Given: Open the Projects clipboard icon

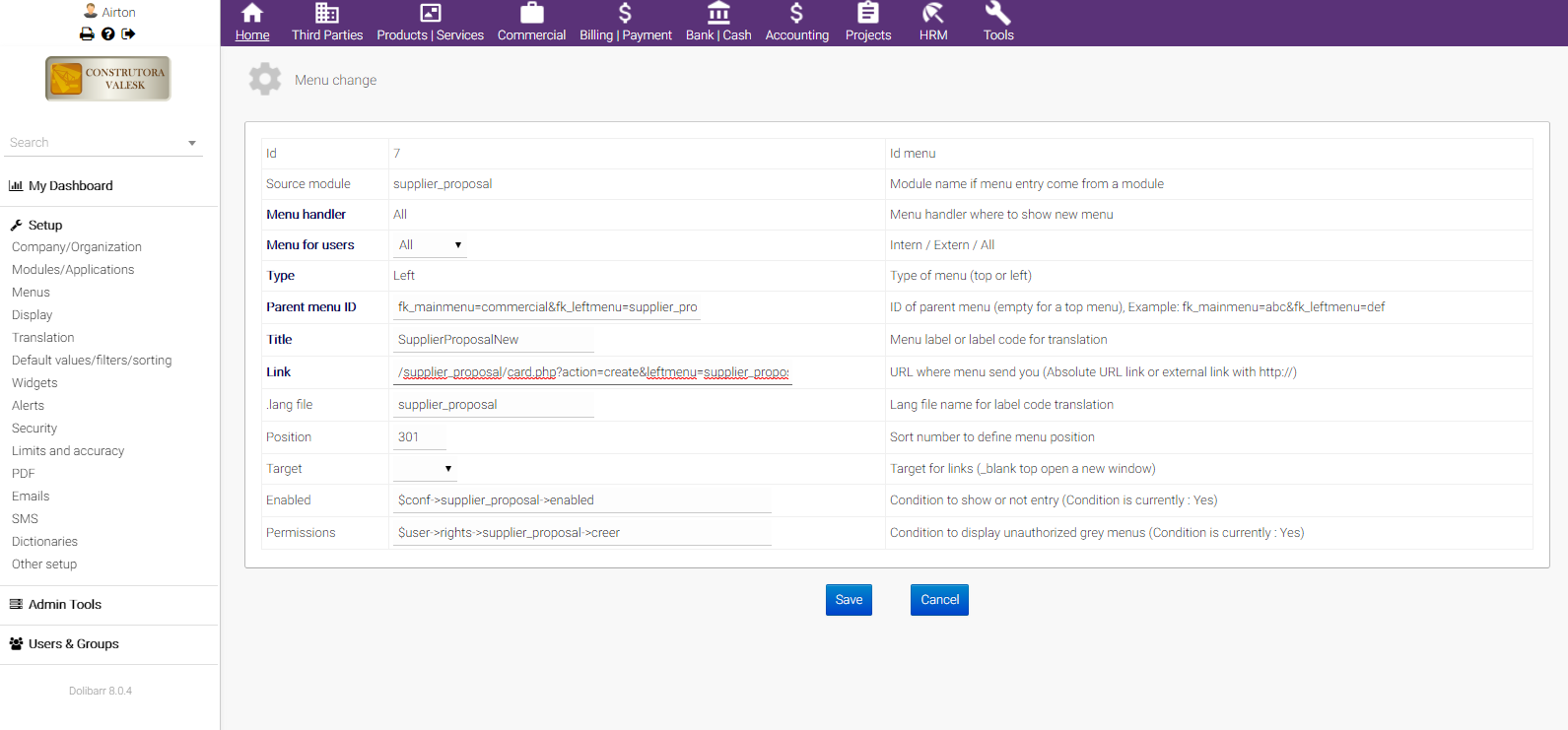Looking at the screenshot, I should click(x=867, y=13).
